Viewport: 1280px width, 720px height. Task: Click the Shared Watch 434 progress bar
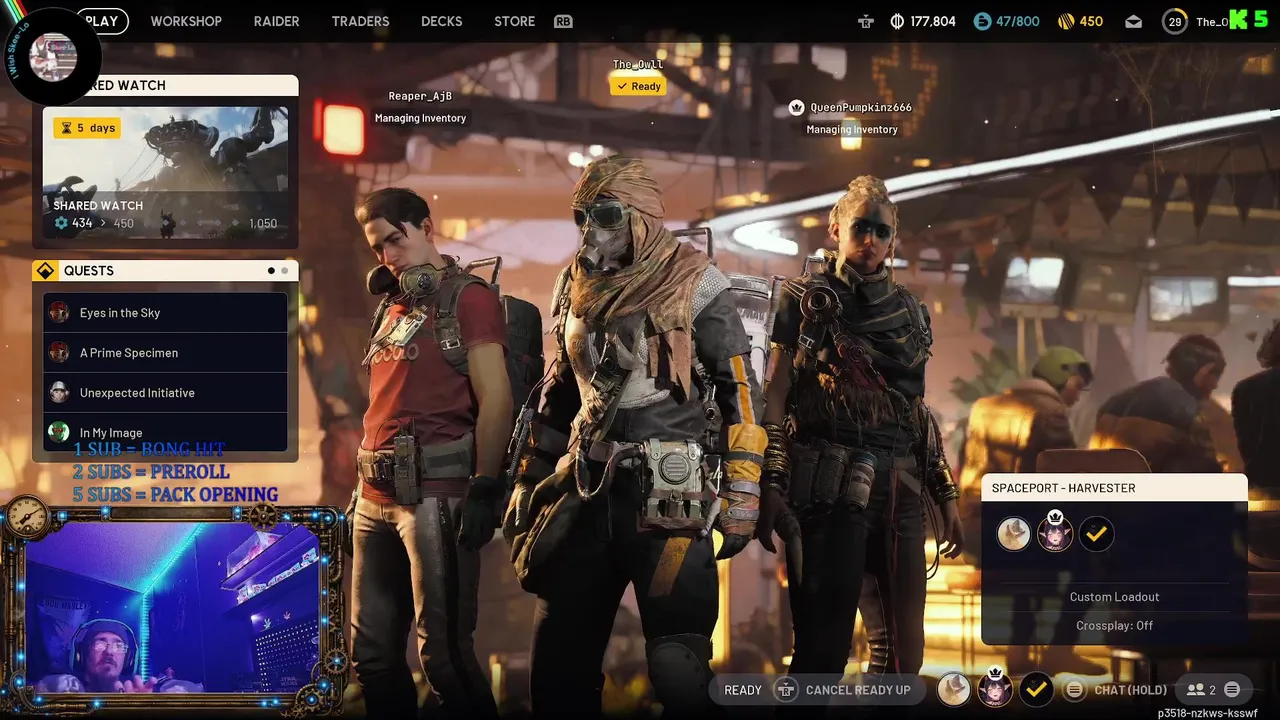pyautogui.click(x=165, y=223)
